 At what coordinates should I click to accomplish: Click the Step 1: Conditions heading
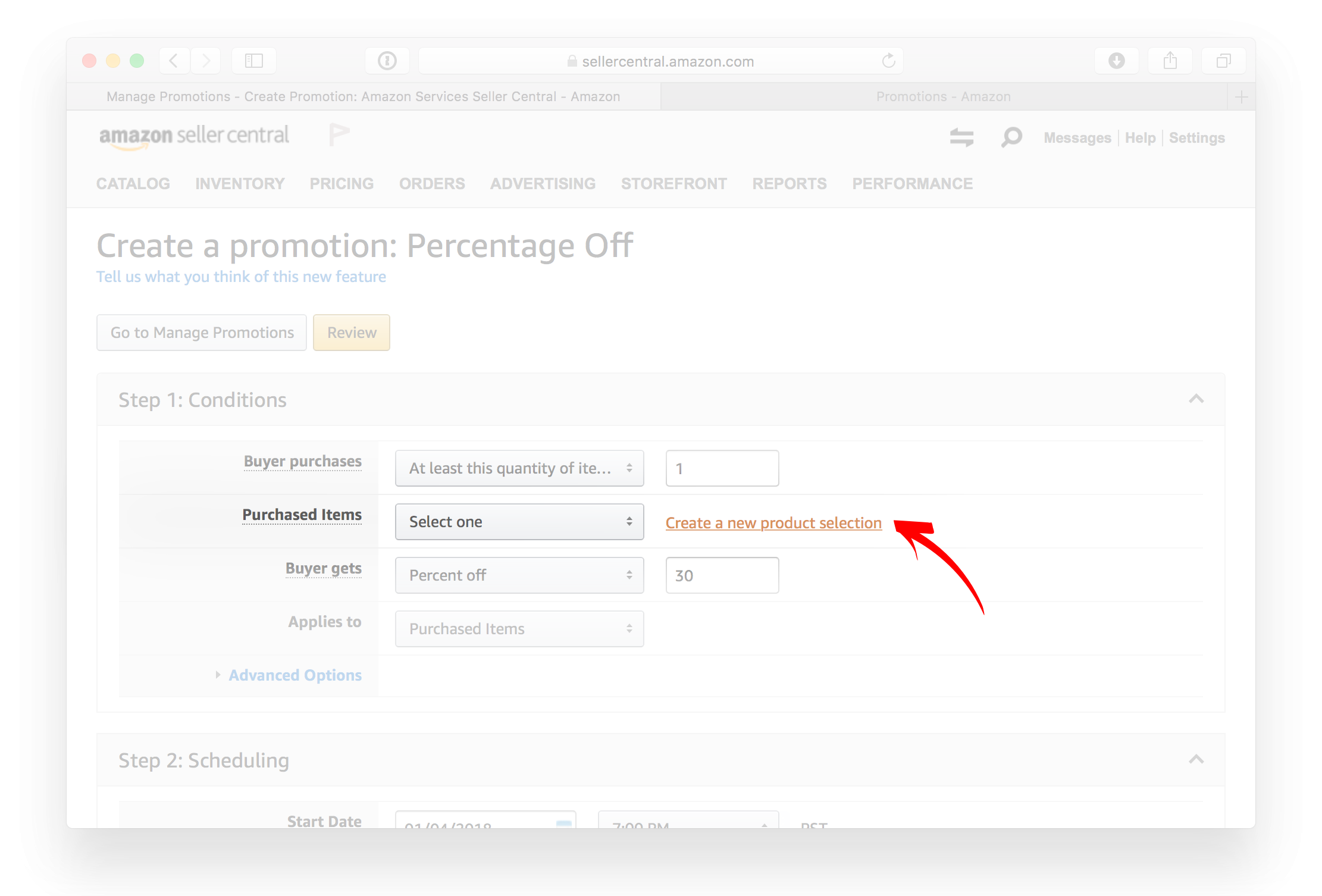pos(203,400)
